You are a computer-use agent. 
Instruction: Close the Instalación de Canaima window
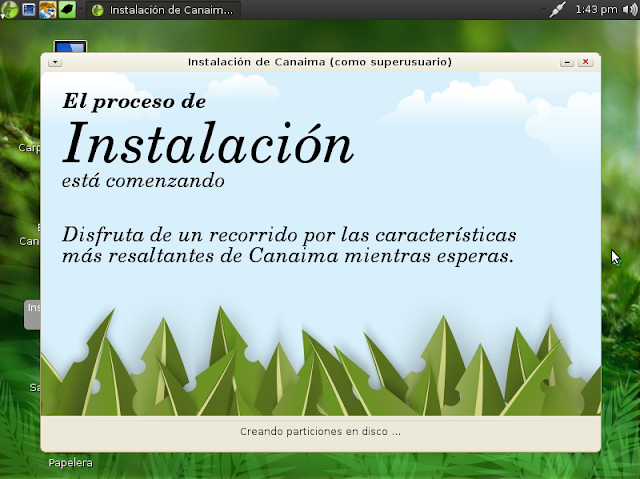point(585,62)
